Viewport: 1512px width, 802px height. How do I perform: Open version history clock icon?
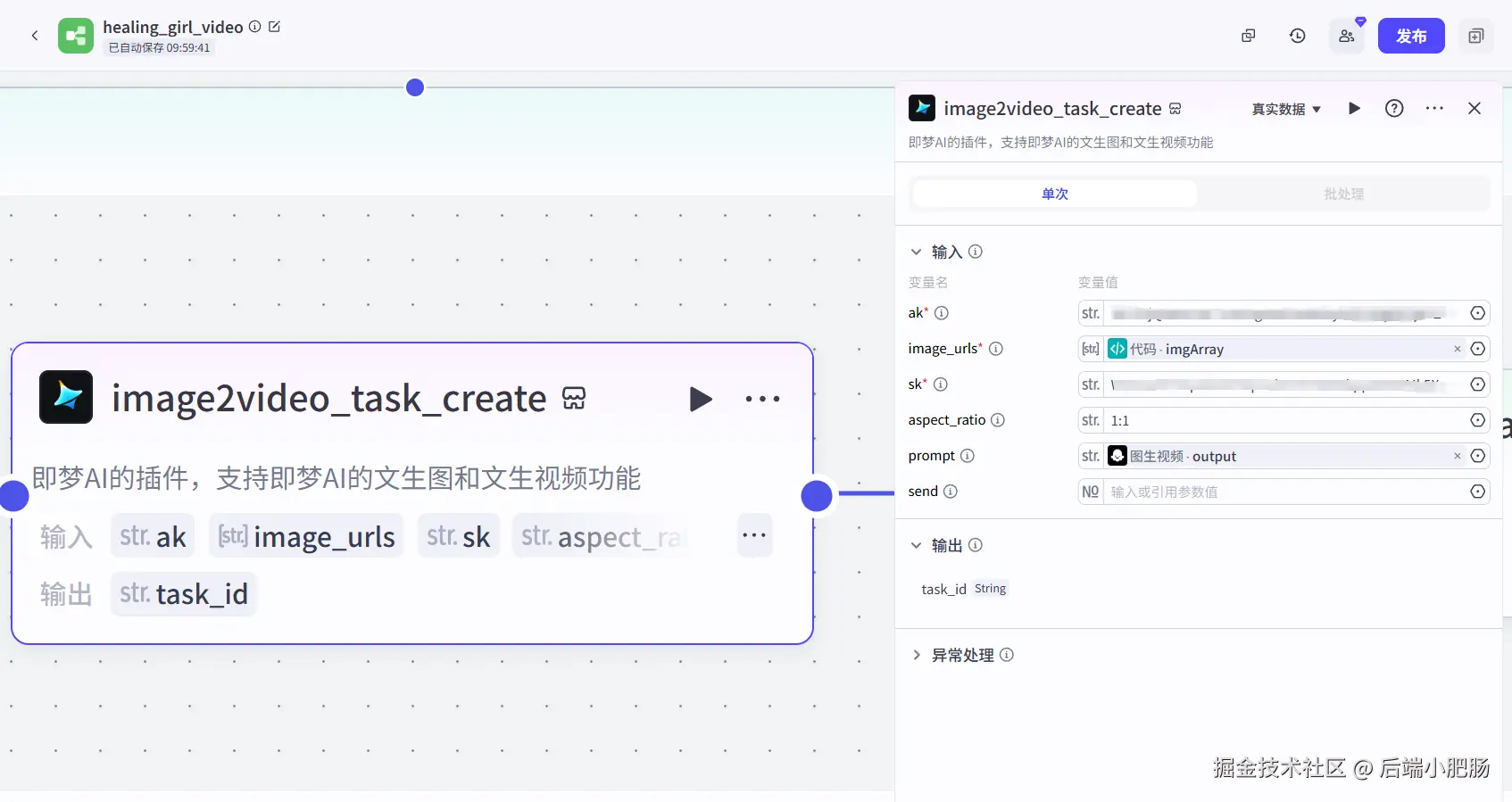click(1298, 36)
